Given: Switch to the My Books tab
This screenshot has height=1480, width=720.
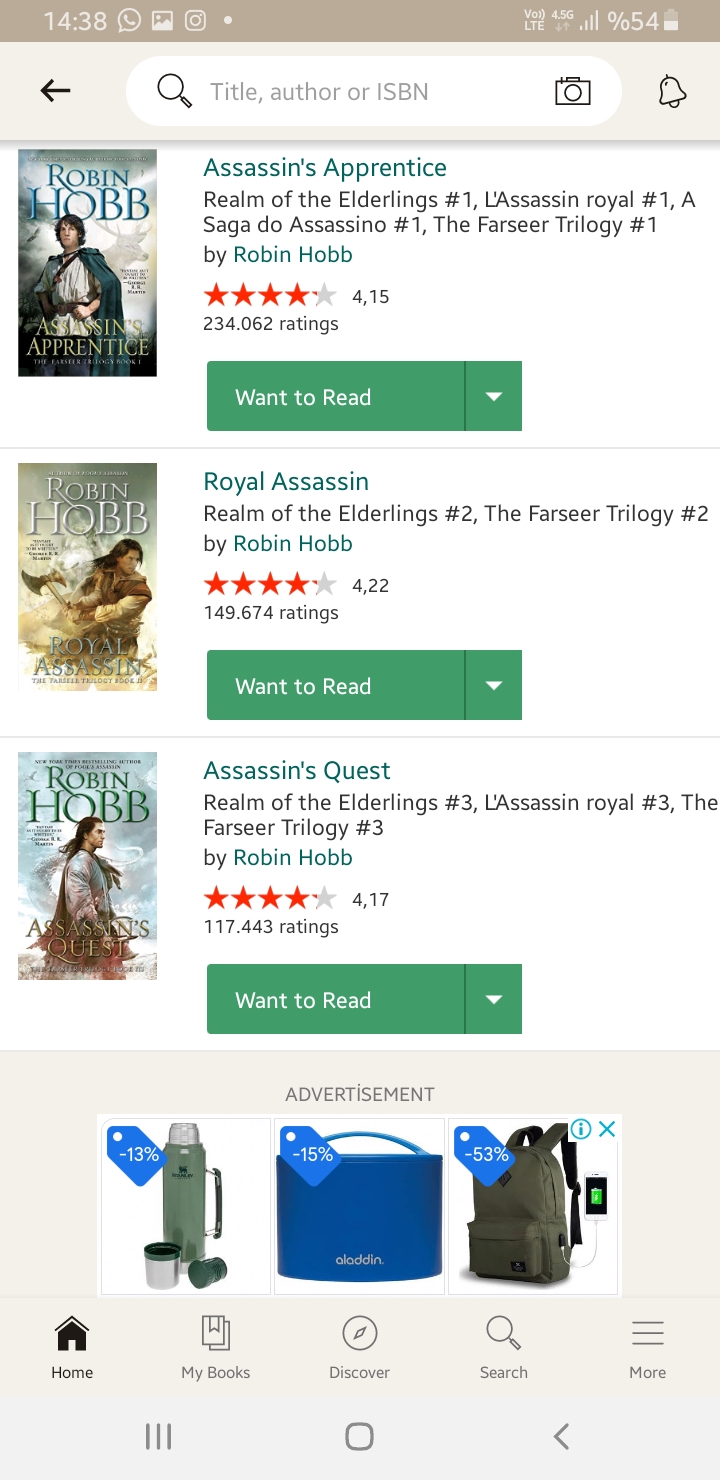Looking at the screenshot, I should 216,1347.
